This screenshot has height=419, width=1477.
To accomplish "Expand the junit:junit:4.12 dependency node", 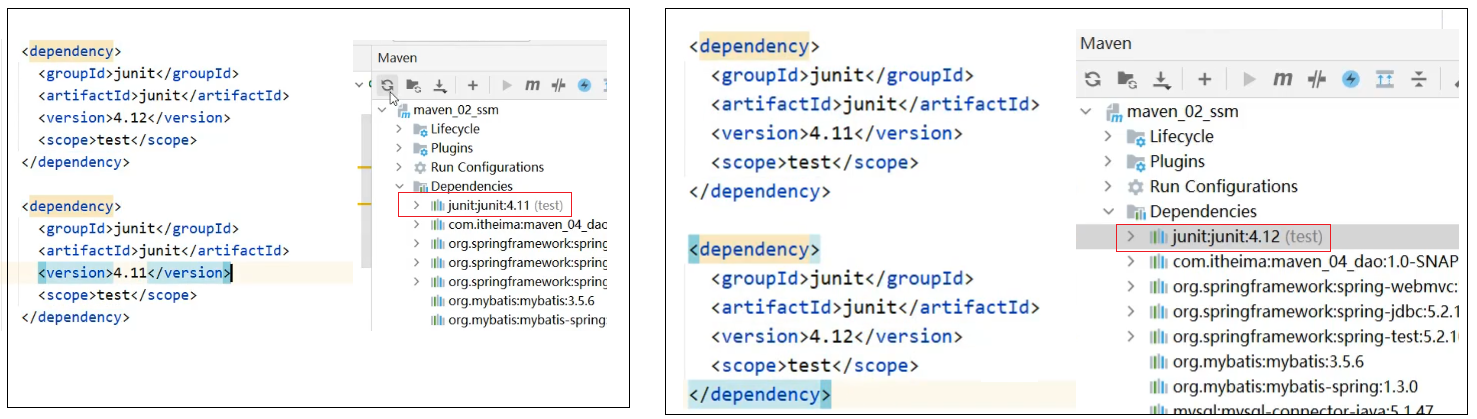I will click(1130, 237).
